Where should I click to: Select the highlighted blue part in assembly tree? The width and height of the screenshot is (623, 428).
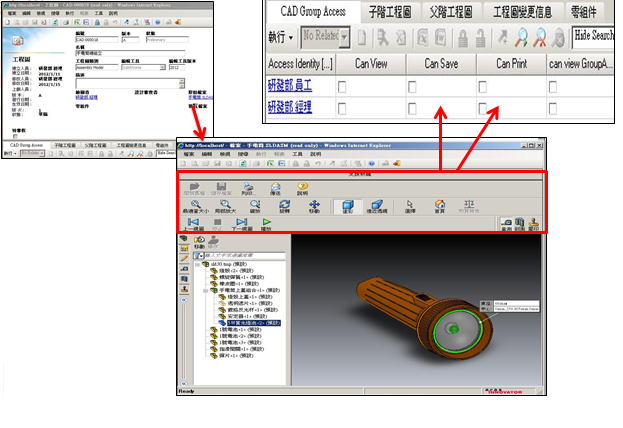pyautogui.click(x=253, y=323)
